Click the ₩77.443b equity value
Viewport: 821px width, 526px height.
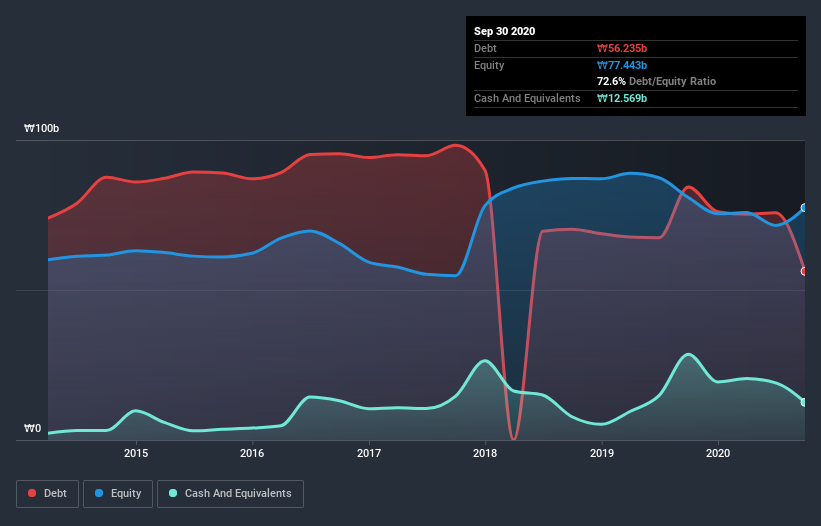(x=622, y=65)
